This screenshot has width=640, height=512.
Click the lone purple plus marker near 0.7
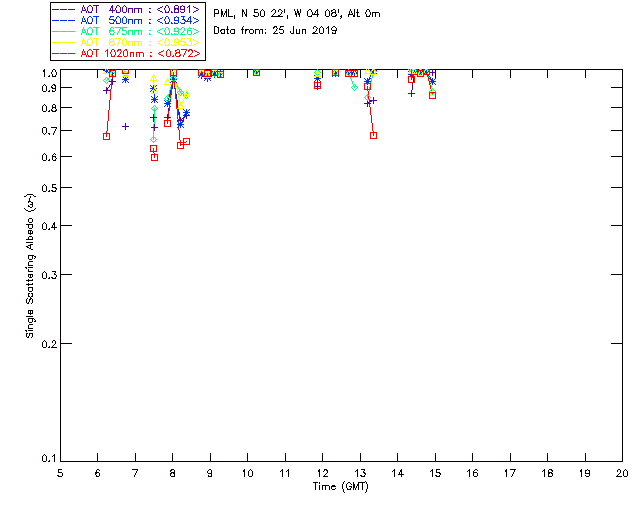[x=126, y=127]
